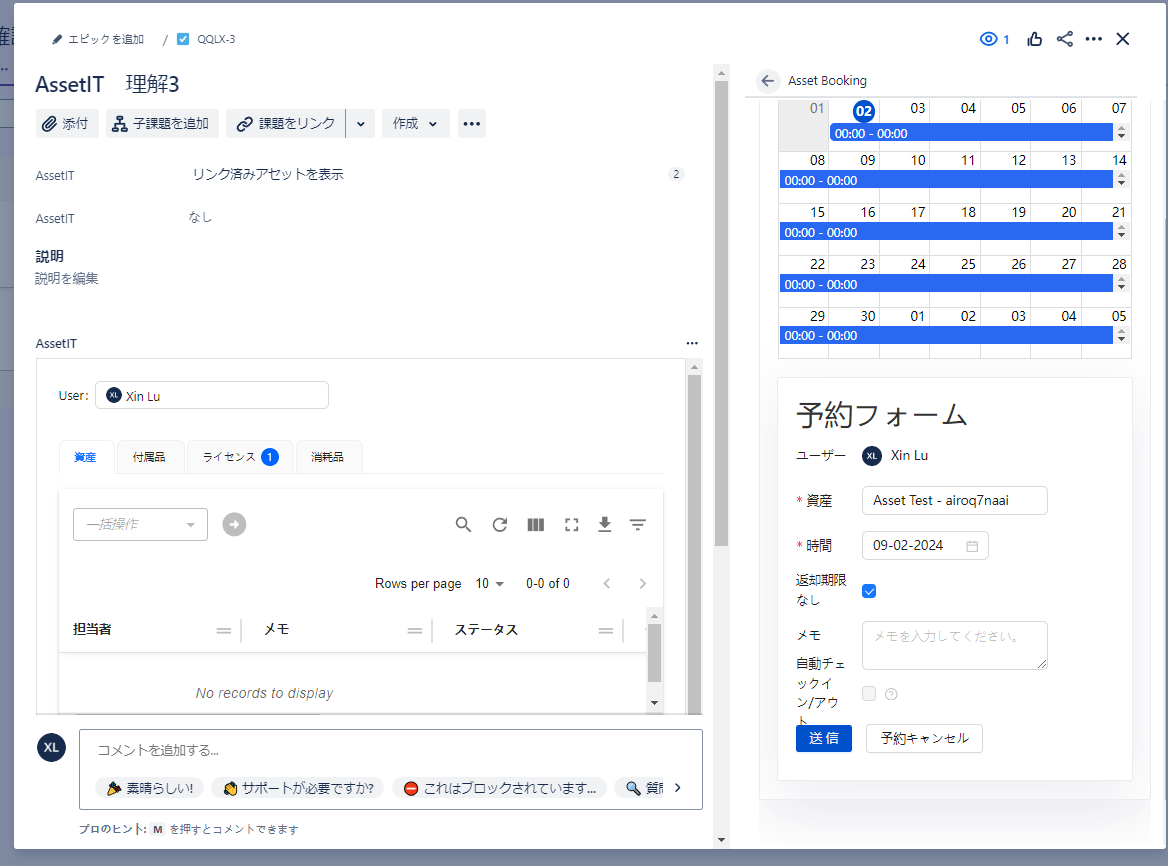Submit the booking with 送信
1168x866 pixels.
pos(824,738)
